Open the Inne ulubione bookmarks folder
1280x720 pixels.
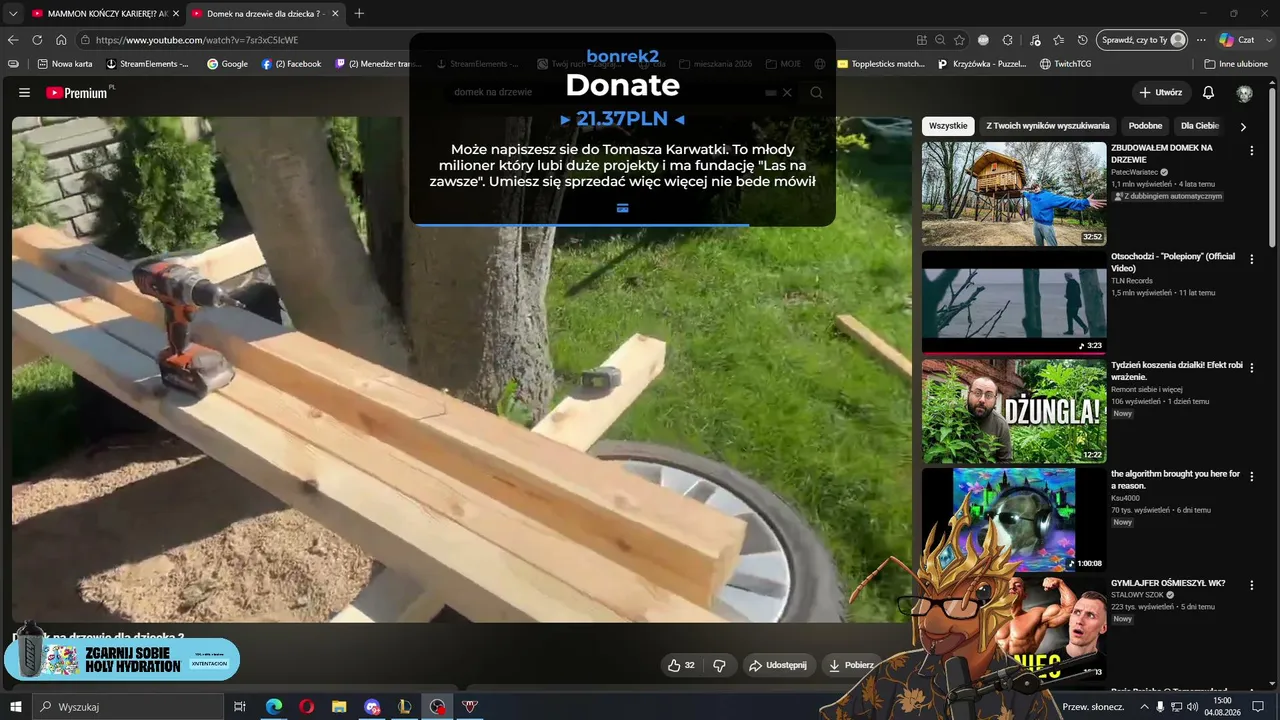coord(1234,64)
